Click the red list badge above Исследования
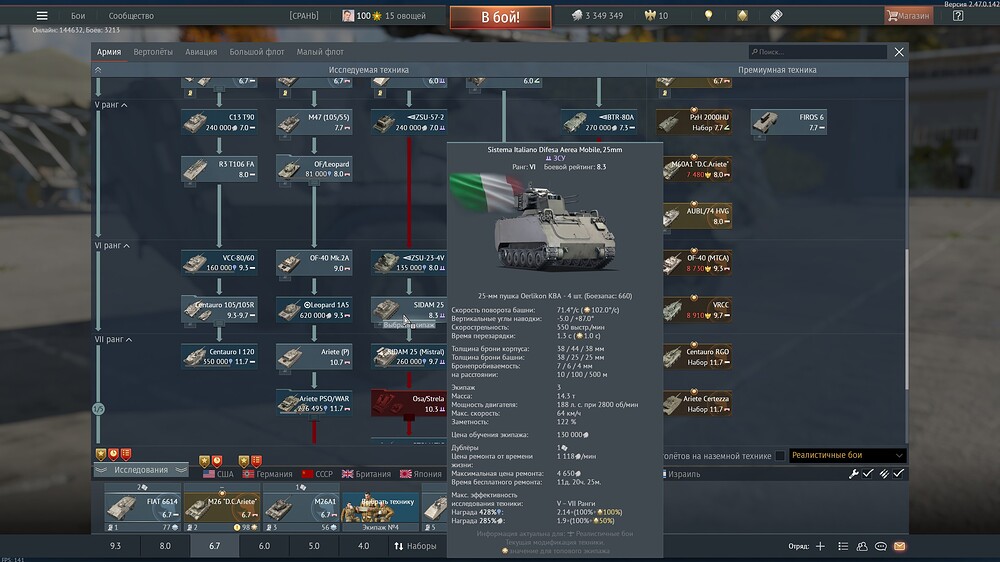Viewport: 1000px width, 562px height. [126, 454]
